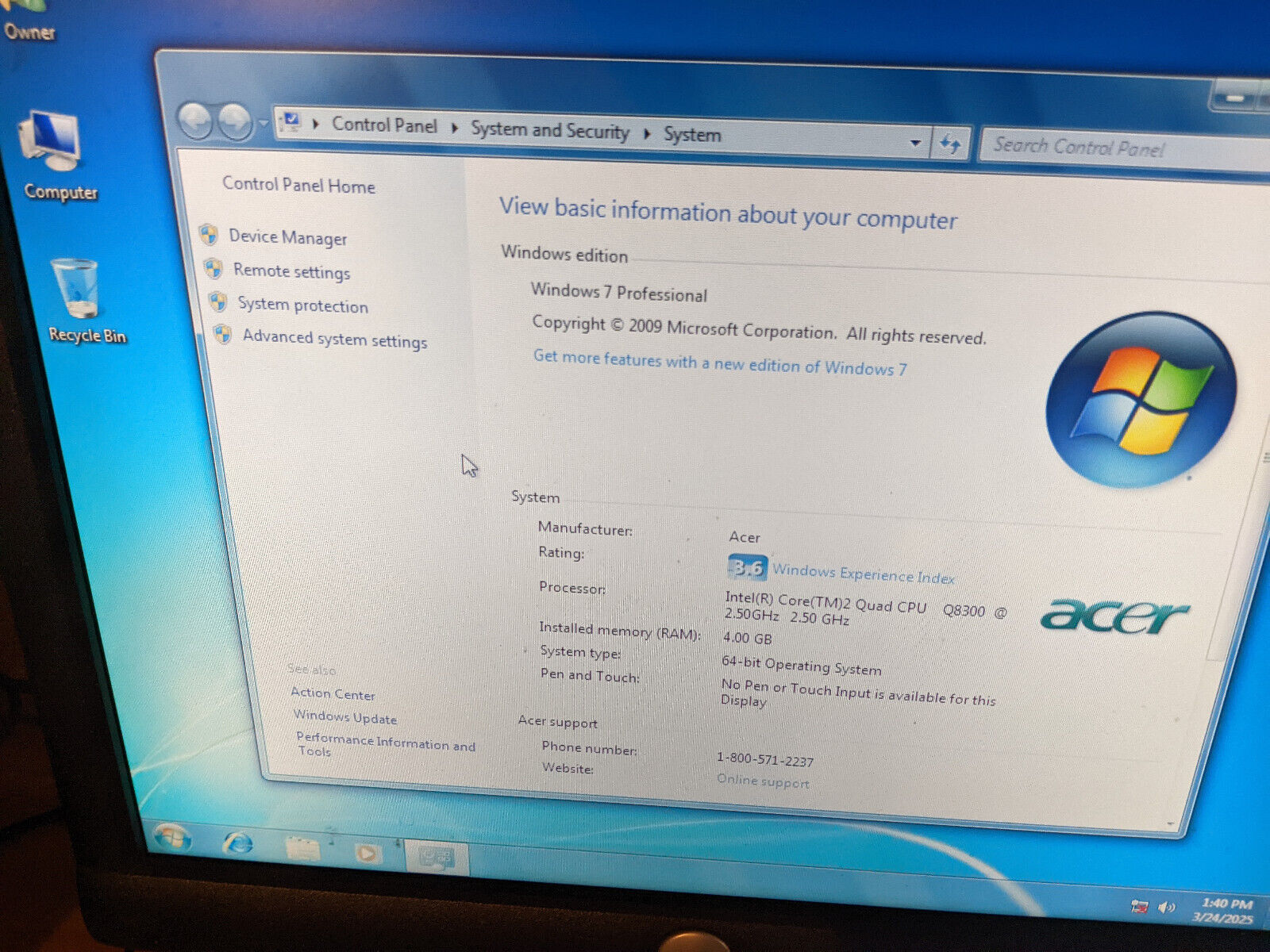Viewport: 1270px width, 952px height.
Task: Open the Computer desktop icon
Action: click(x=56, y=156)
